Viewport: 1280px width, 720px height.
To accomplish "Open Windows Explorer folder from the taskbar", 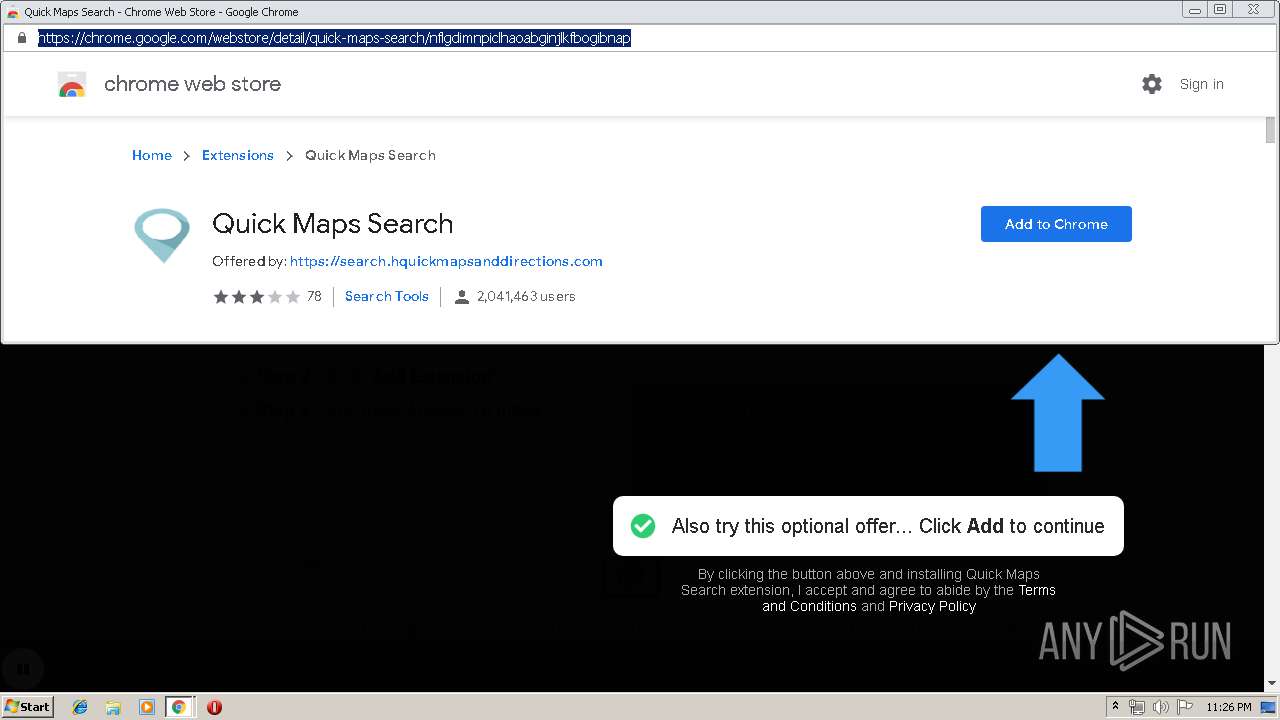I will click(113, 707).
